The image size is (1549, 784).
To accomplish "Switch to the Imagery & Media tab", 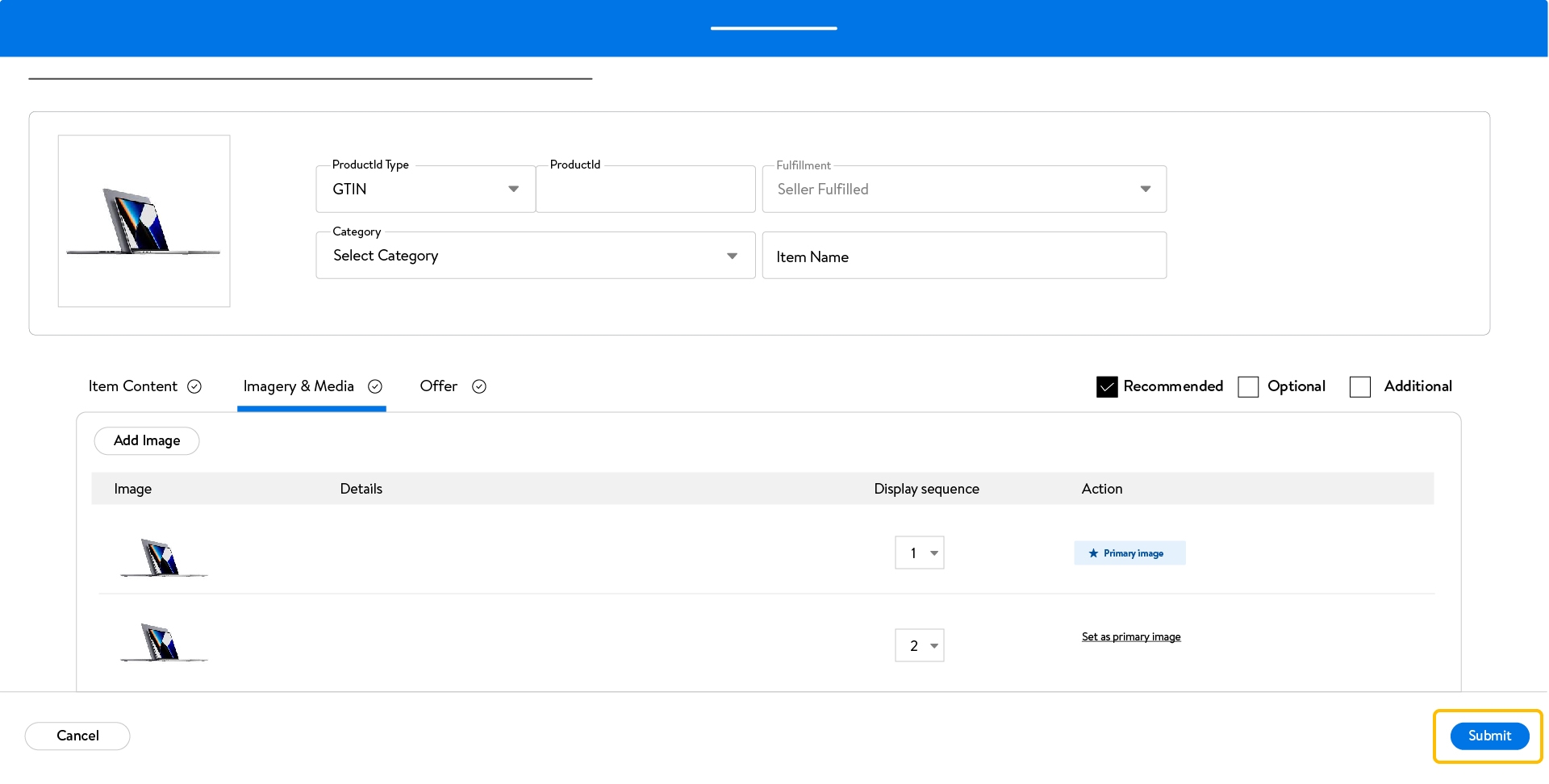I will (x=312, y=386).
